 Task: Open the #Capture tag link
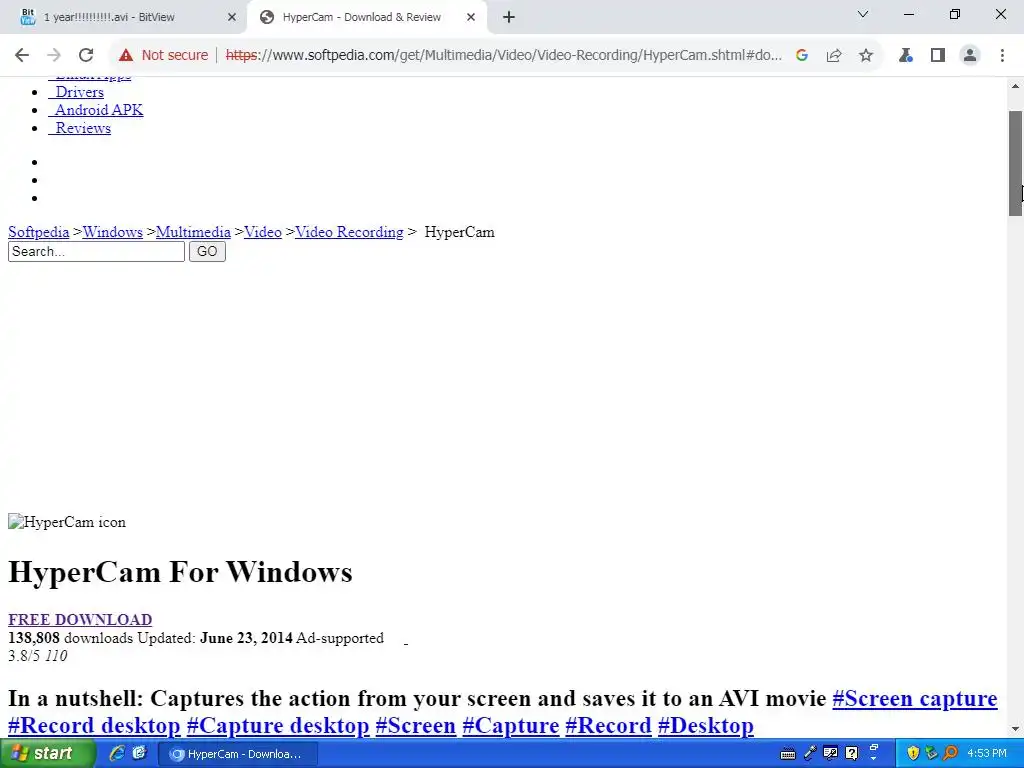coord(511,726)
